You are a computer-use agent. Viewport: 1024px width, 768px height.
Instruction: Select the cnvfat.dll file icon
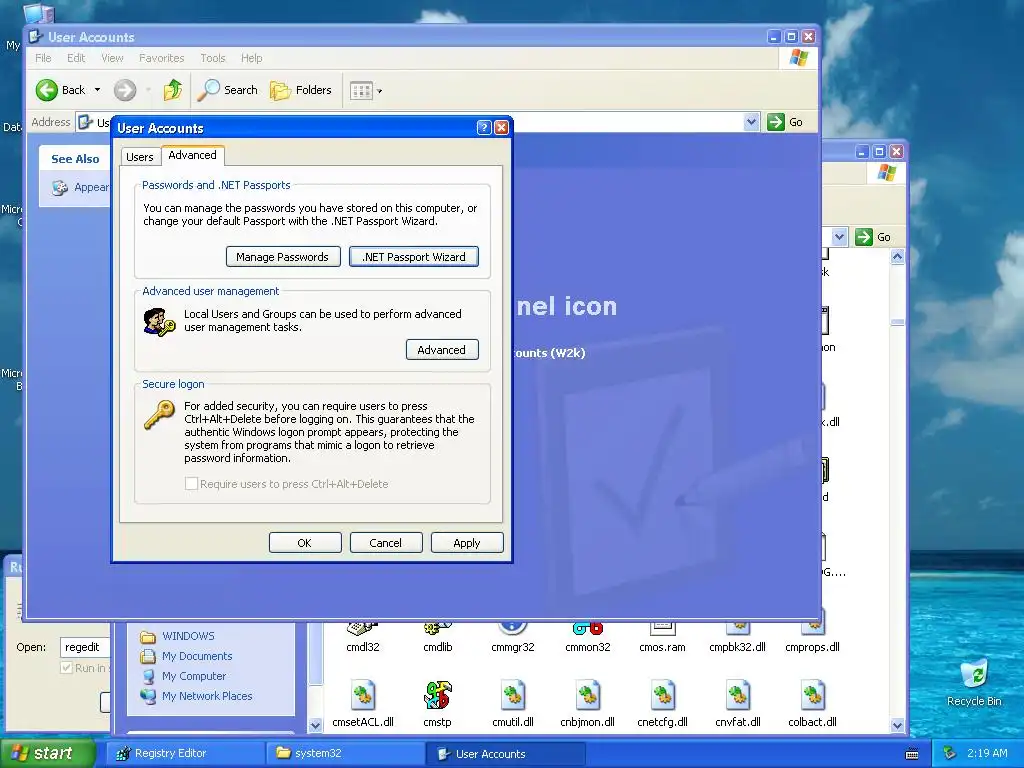tap(737, 696)
